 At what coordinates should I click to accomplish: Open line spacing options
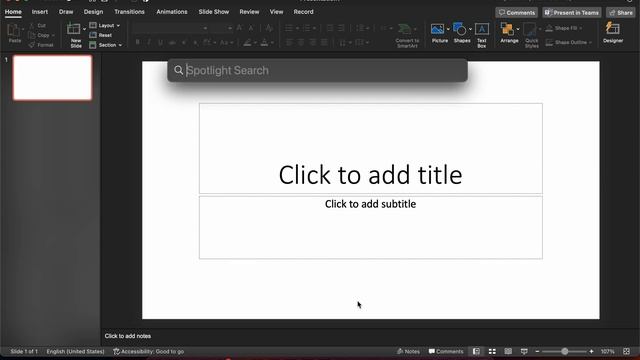coord(362,28)
